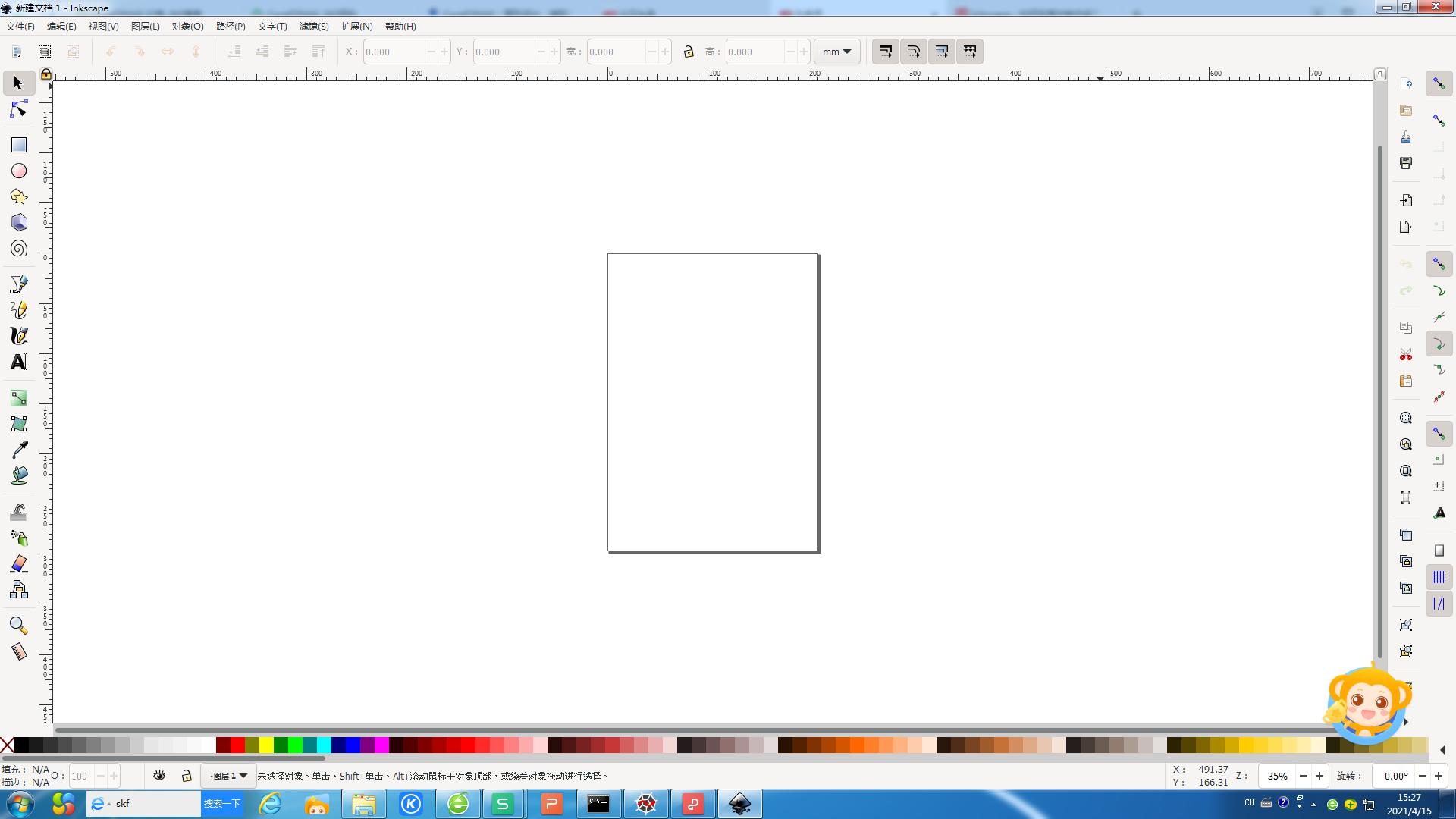Pick the yellow palette swatch
Image resolution: width=1456 pixels, height=819 pixels.
pos(266,745)
